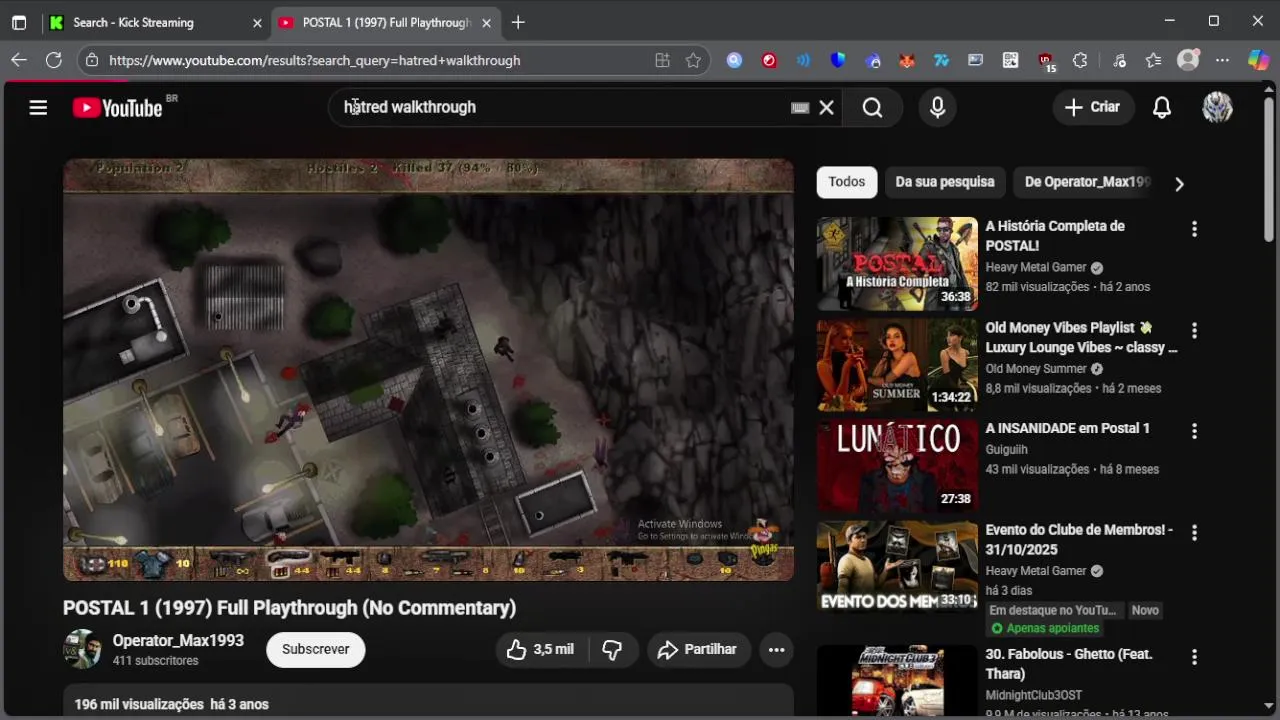The height and width of the screenshot is (720, 1280).
Task: Close the POSTAL 1 YouTube tab
Action: point(486,22)
